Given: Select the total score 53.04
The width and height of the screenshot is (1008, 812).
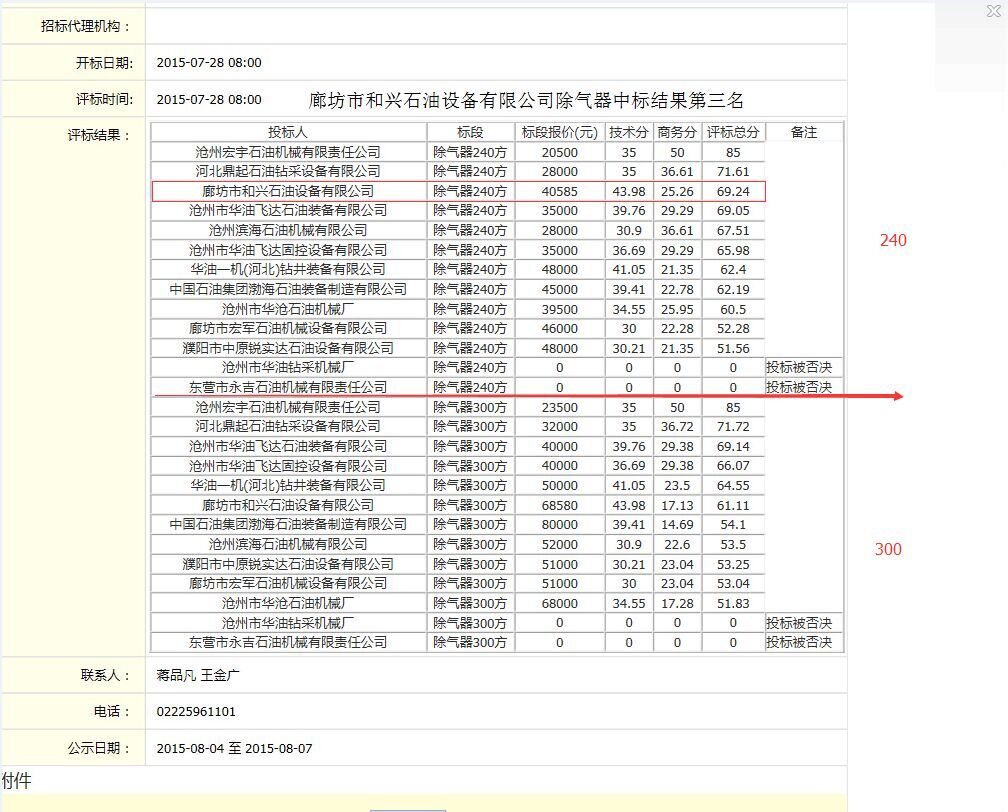Looking at the screenshot, I should point(733,584).
